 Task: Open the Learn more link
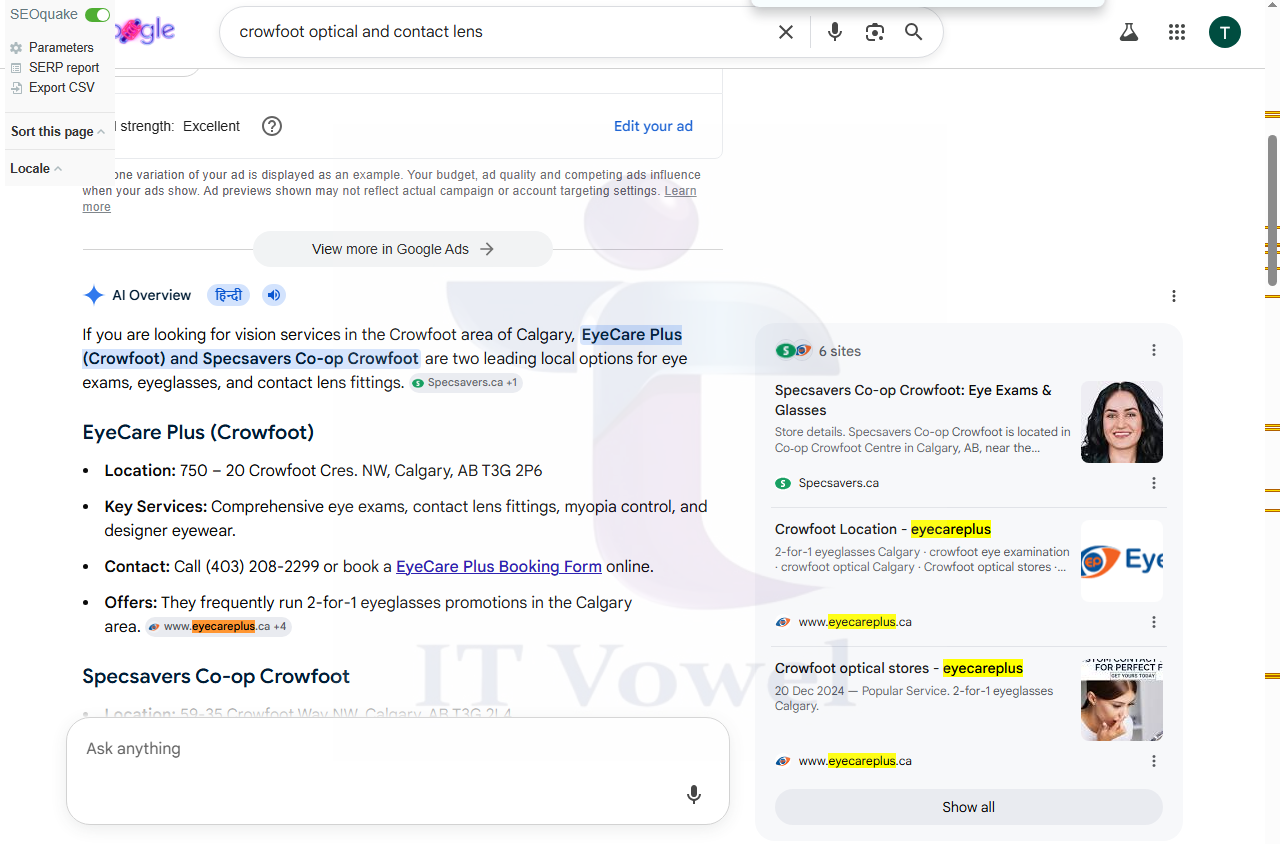(681, 191)
